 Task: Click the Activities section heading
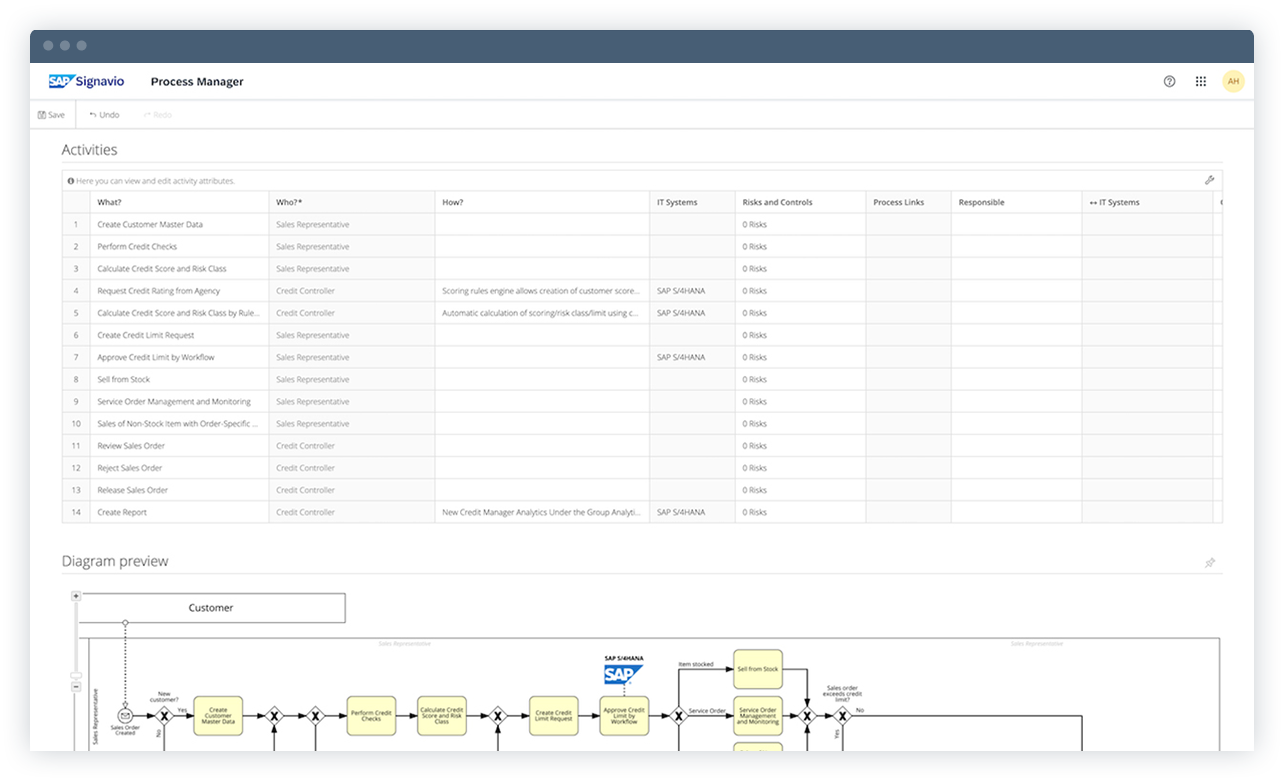click(91, 149)
